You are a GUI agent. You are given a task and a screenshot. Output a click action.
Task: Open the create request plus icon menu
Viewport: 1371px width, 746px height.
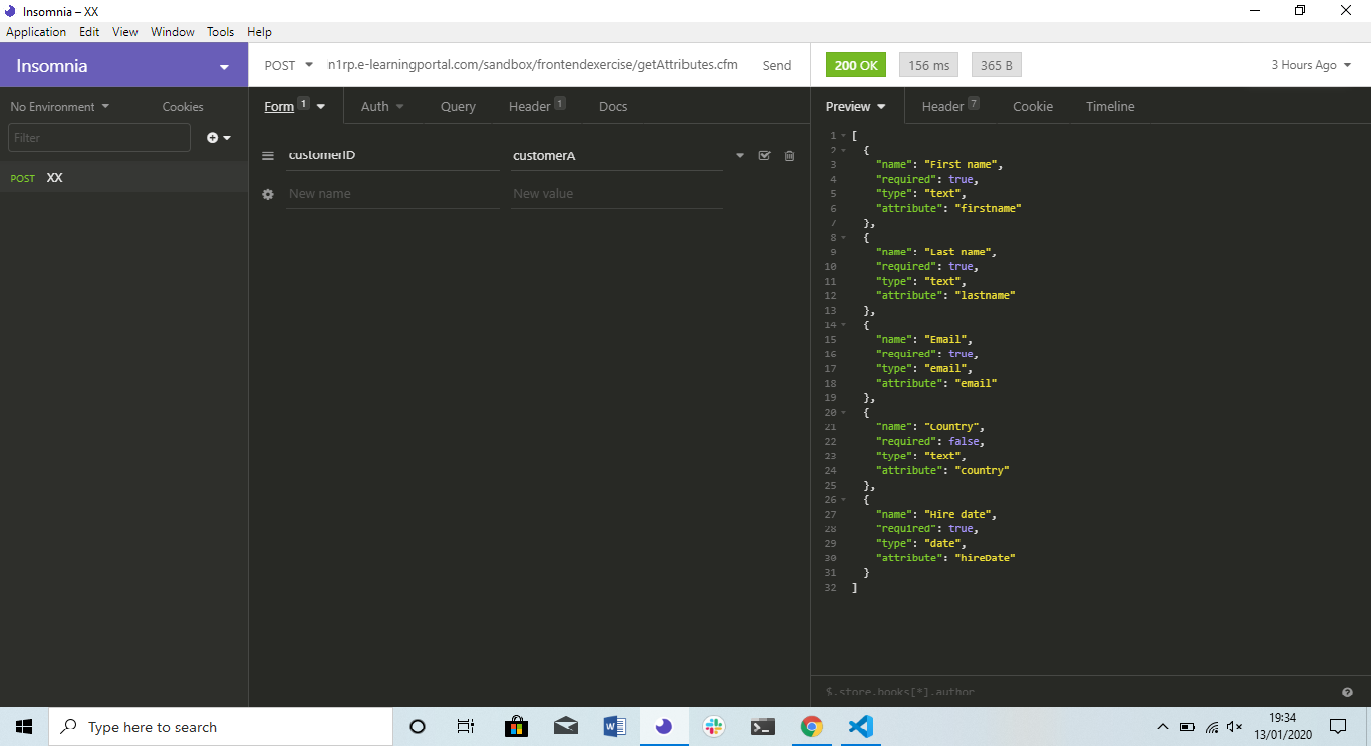coord(219,138)
